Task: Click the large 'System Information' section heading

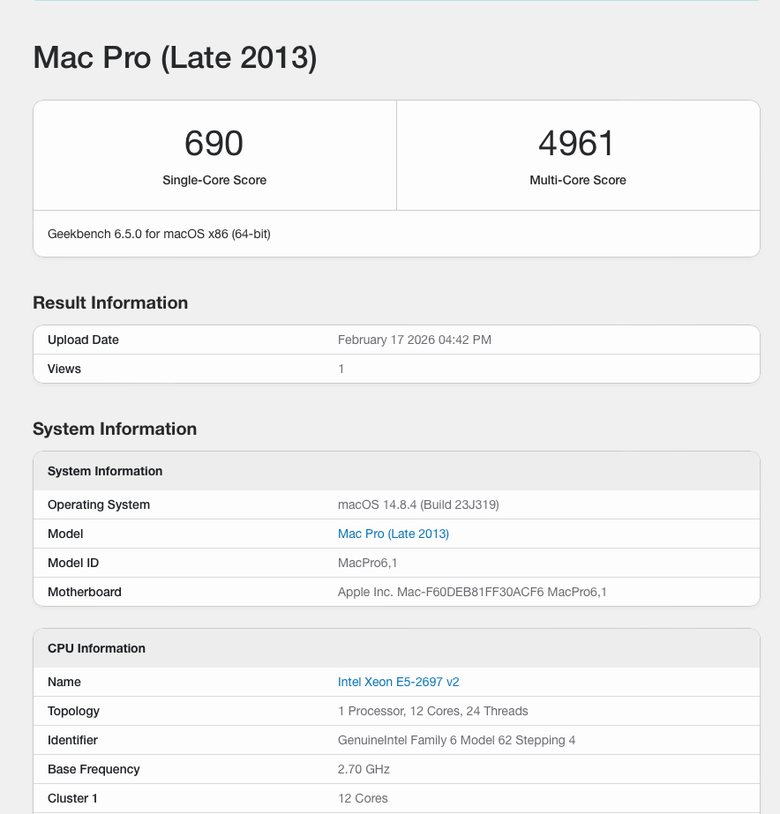Action: click(115, 429)
